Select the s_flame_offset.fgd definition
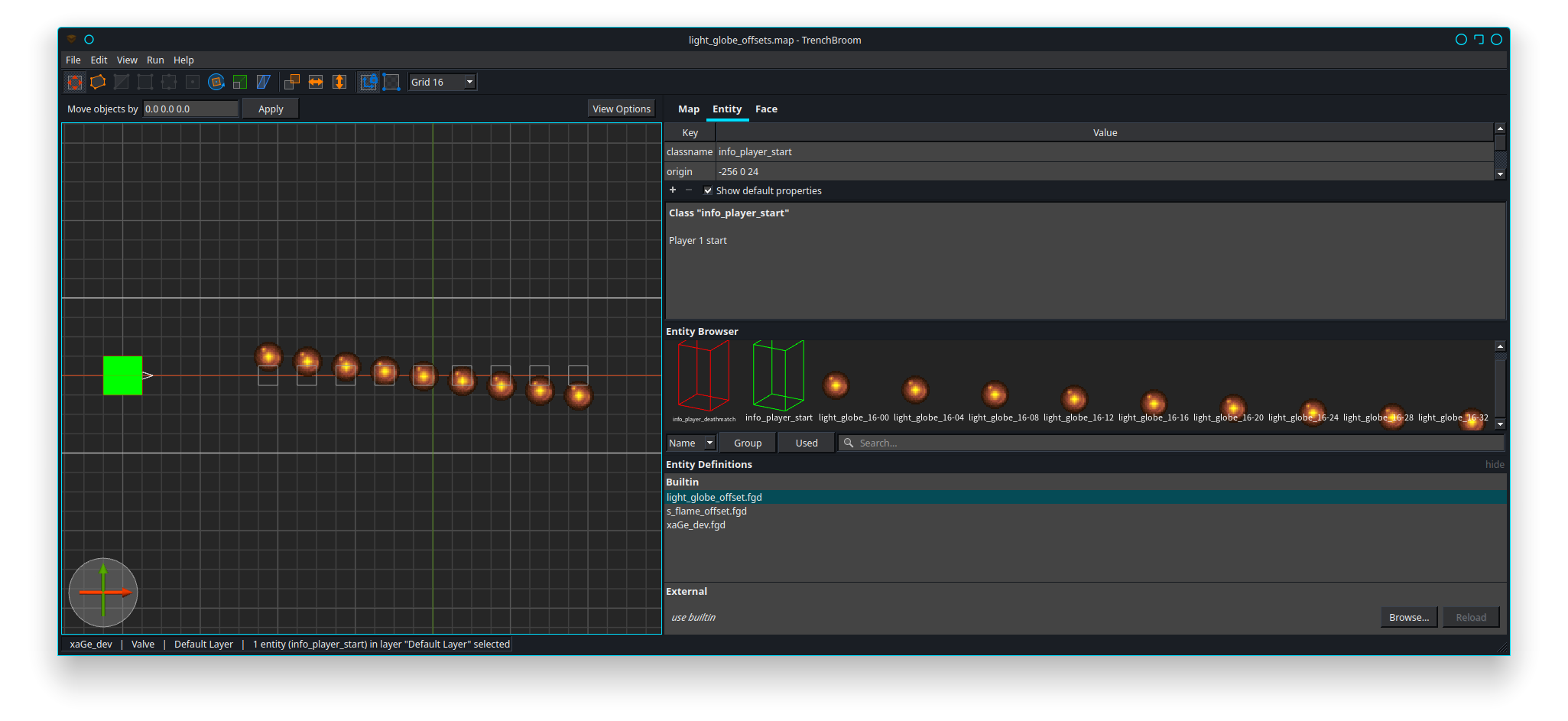 (x=706, y=511)
